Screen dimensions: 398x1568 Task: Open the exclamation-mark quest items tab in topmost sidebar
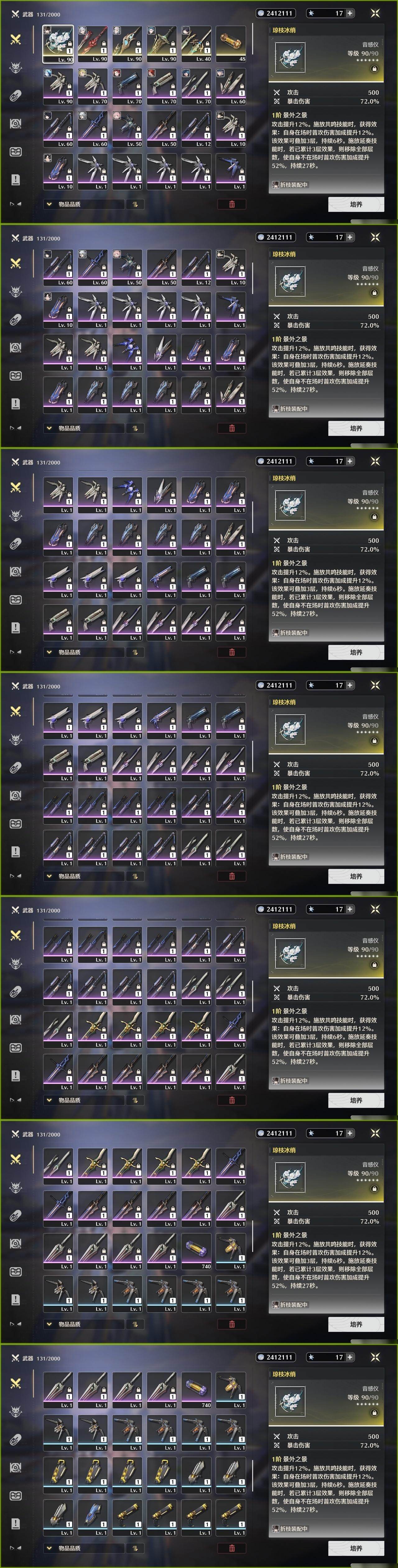click(x=16, y=179)
